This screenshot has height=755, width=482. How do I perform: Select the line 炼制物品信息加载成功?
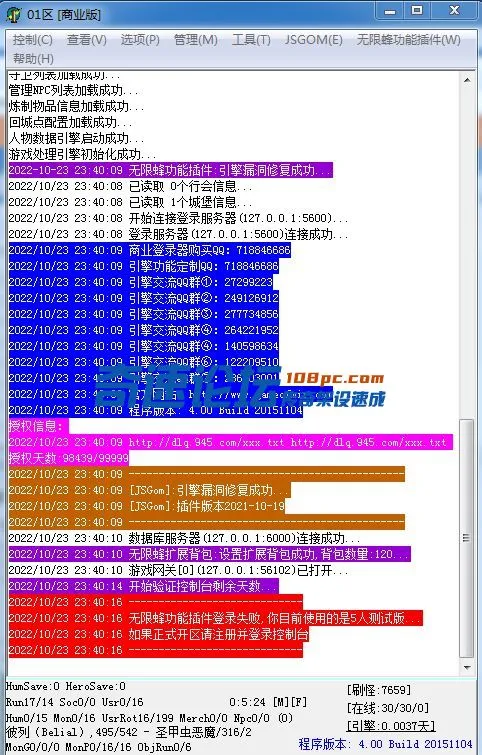tap(76, 106)
